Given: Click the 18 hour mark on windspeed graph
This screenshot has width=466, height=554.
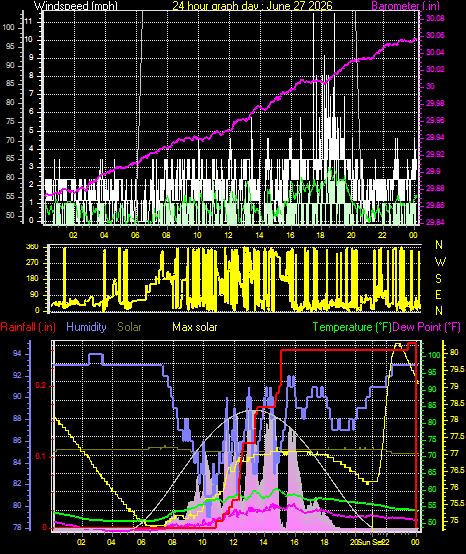Looking at the screenshot, I should [320, 235].
